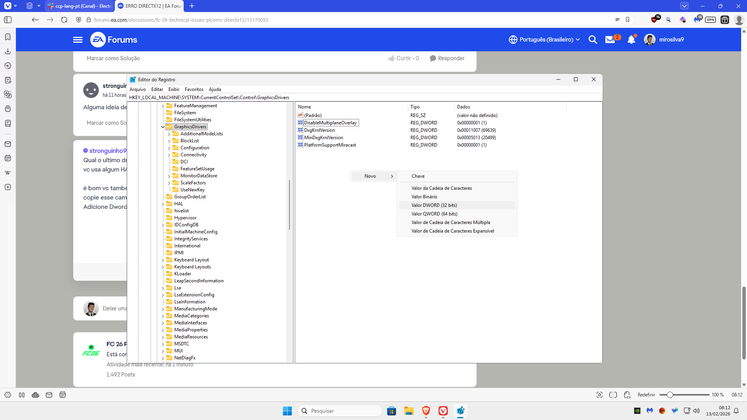Select the PlatformSupportMiracast value icon

point(300,145)
